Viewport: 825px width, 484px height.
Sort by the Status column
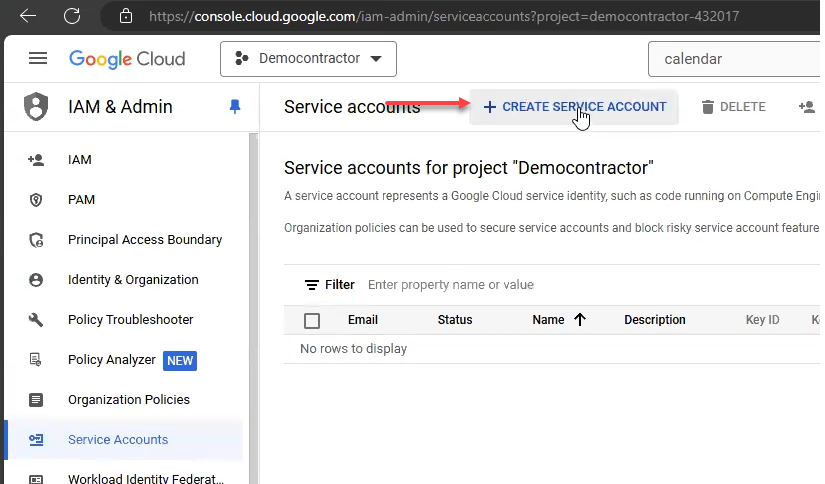[455, 320]
